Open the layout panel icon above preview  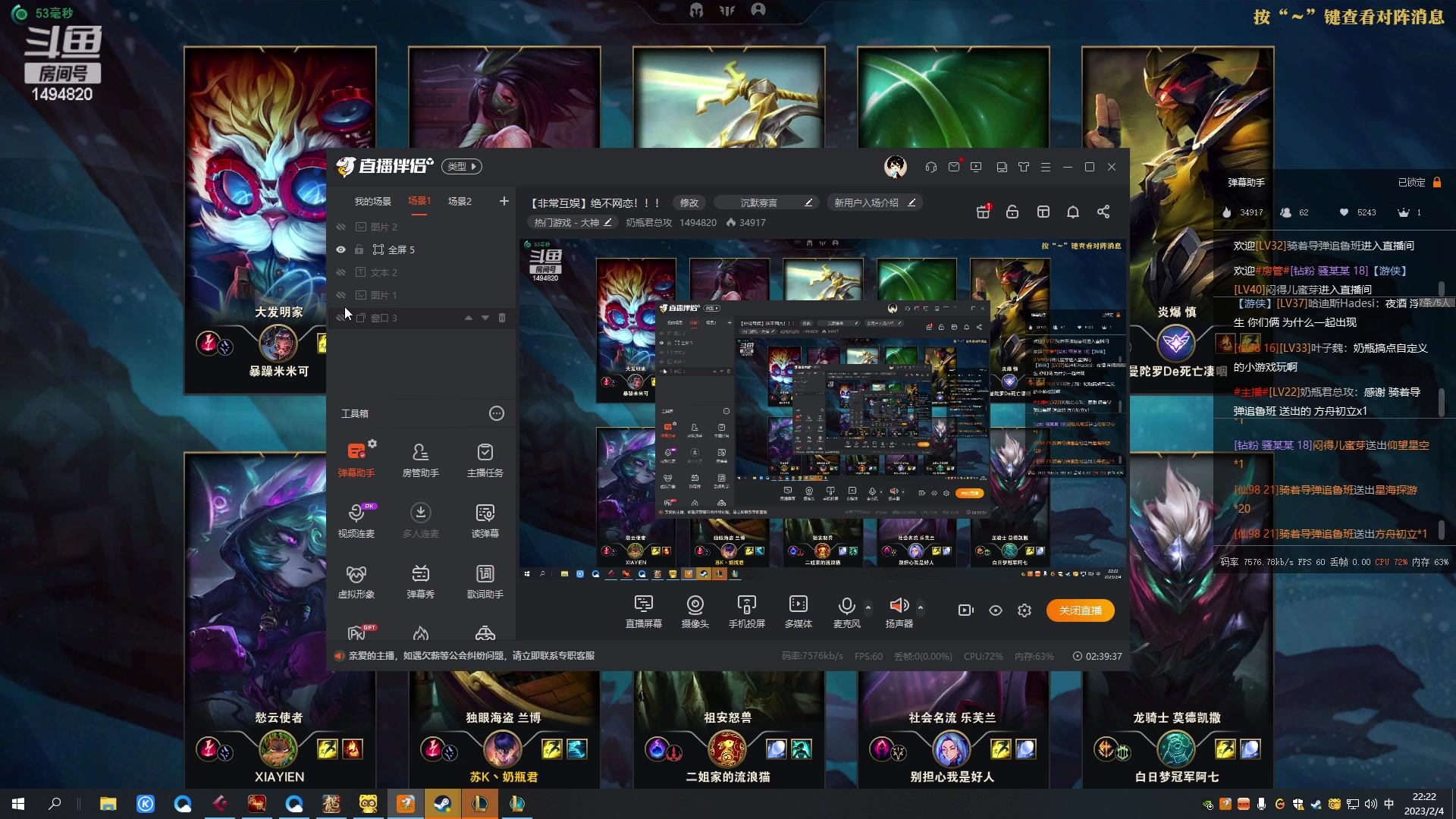click(x=1043, y=212)
